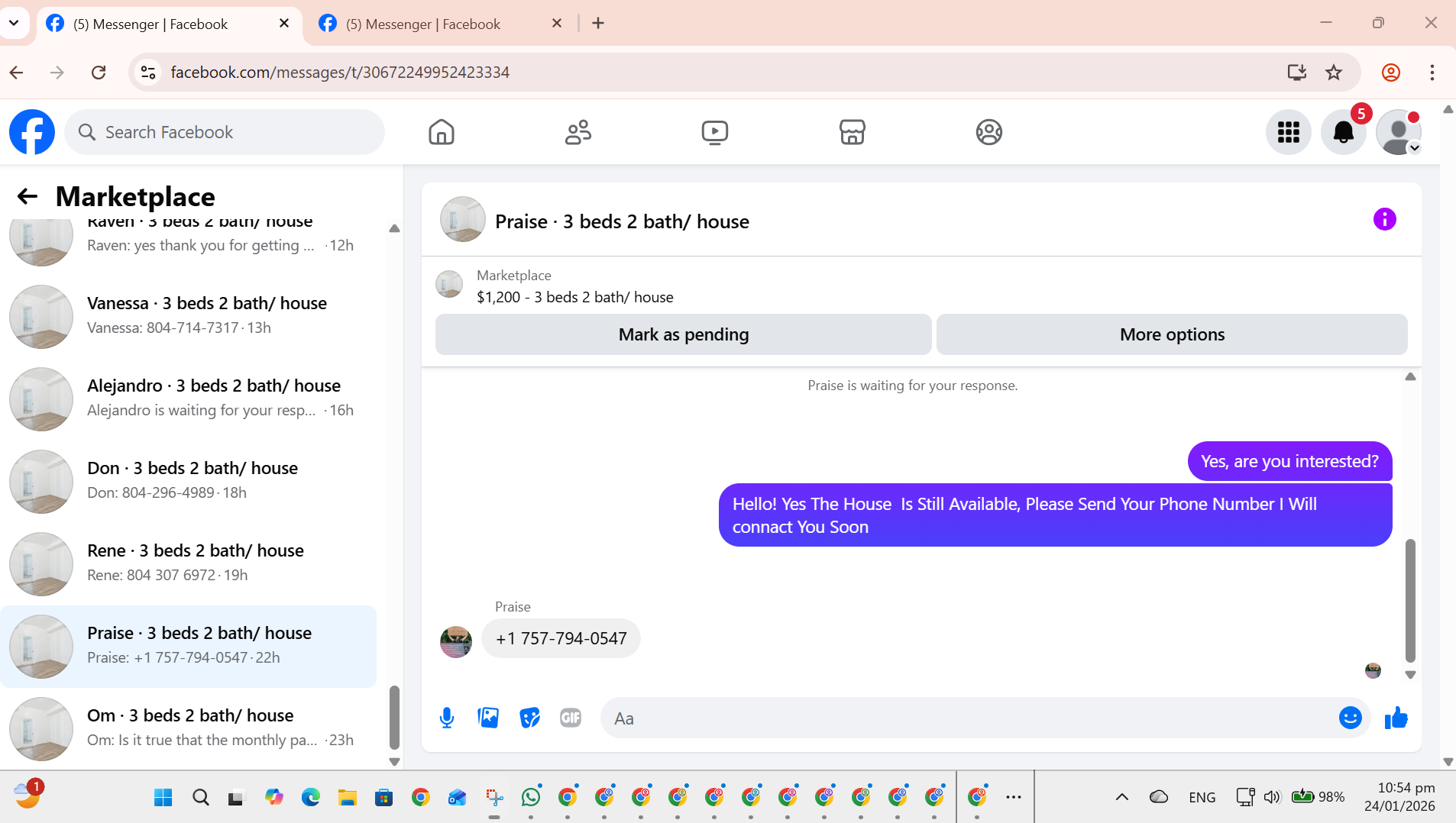Open a new browser tab
The height and width of the screenshot is (823, 1456).
598,24
